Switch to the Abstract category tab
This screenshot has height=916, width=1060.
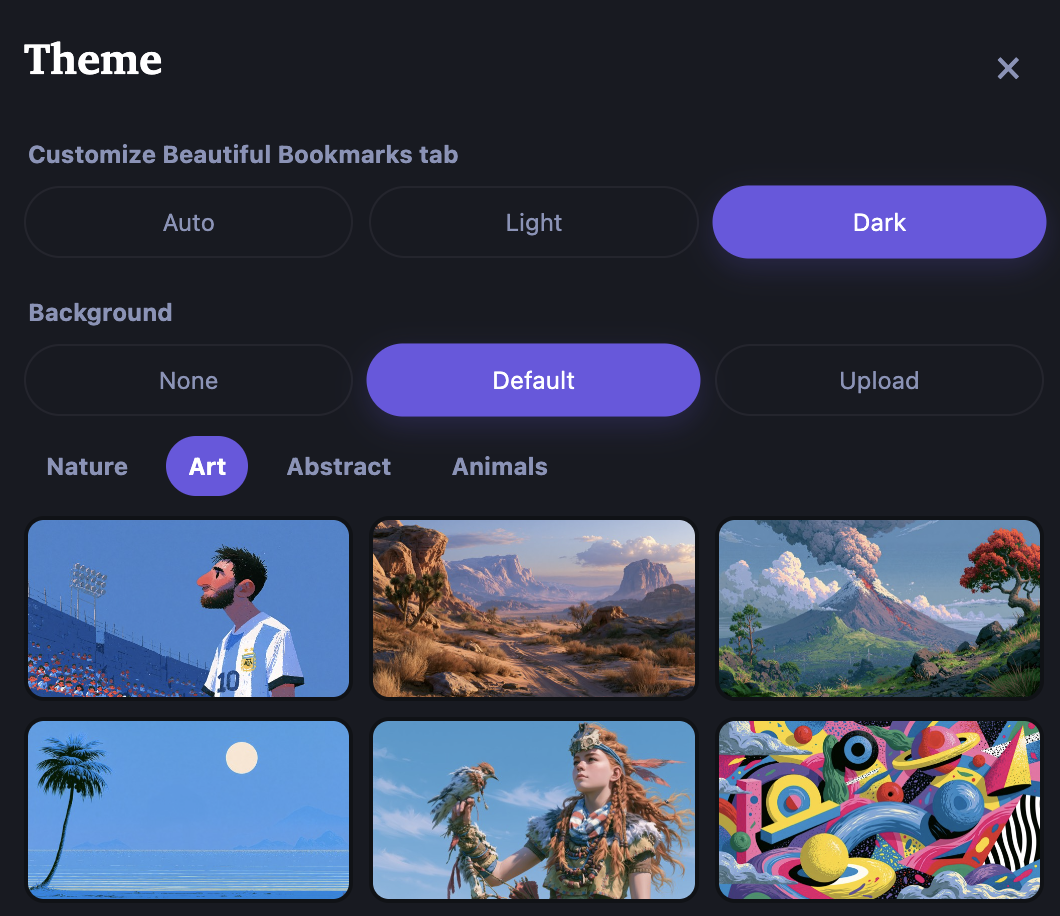(339, 466)
